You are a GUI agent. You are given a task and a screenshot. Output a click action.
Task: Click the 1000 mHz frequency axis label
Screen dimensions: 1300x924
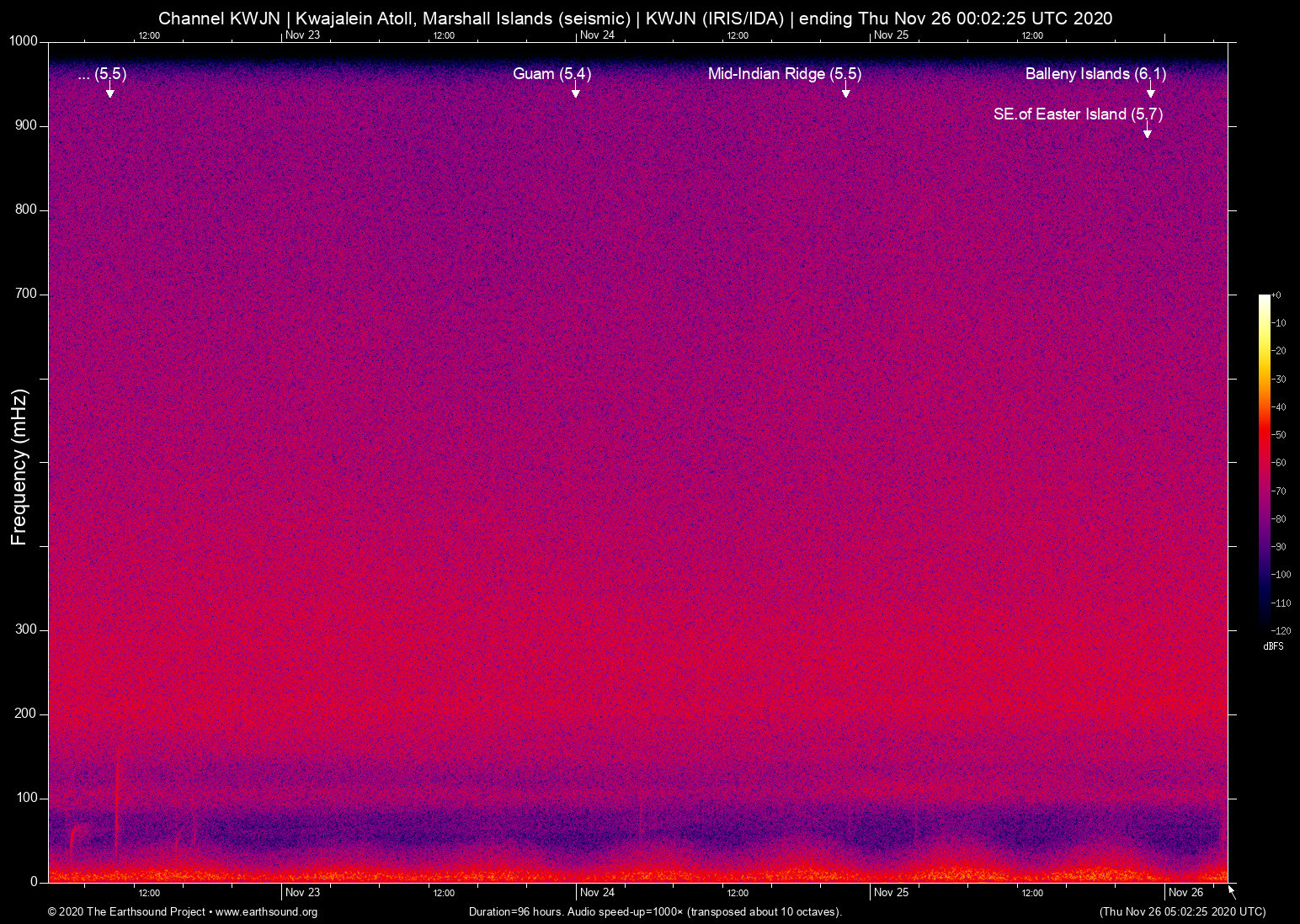[23, 41]
